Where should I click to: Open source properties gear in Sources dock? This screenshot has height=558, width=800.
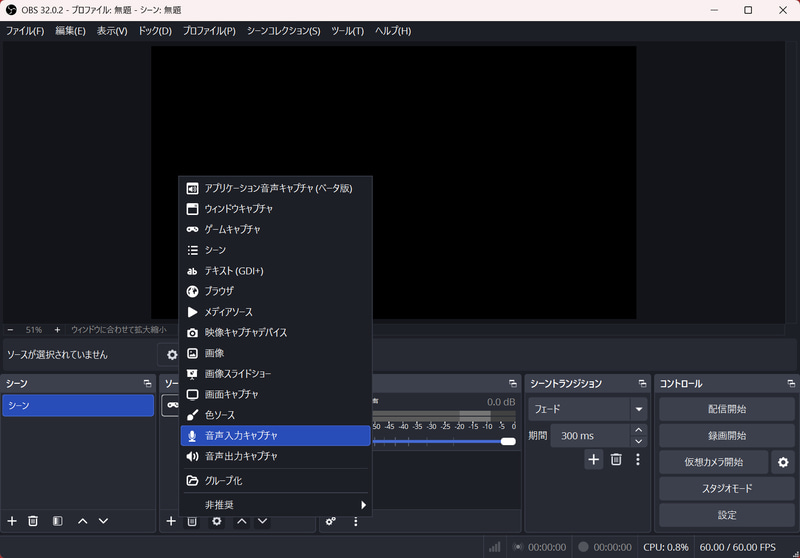[x=217, y=521]
